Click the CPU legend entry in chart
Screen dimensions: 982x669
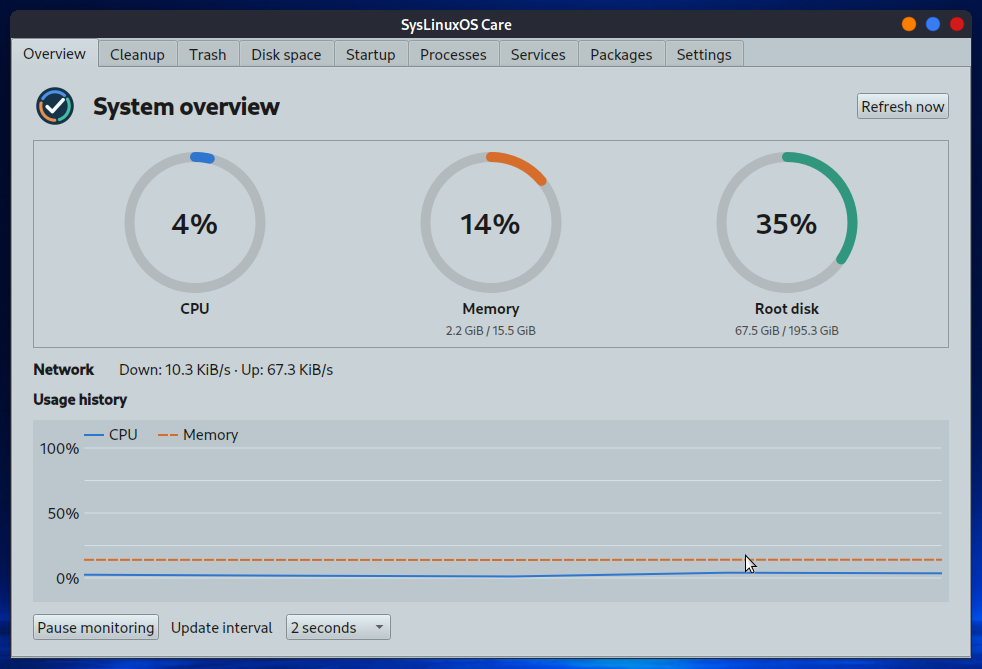[111, 435]
